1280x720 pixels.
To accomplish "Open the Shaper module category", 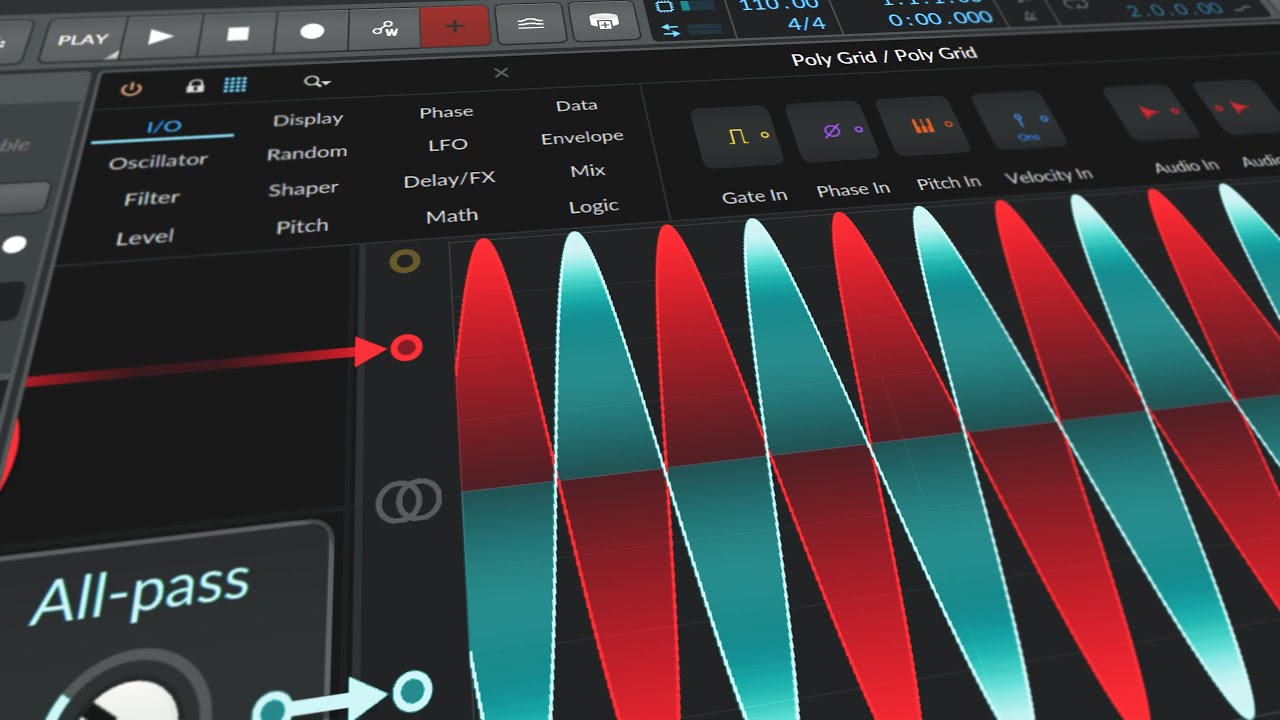I will (303, 189).
